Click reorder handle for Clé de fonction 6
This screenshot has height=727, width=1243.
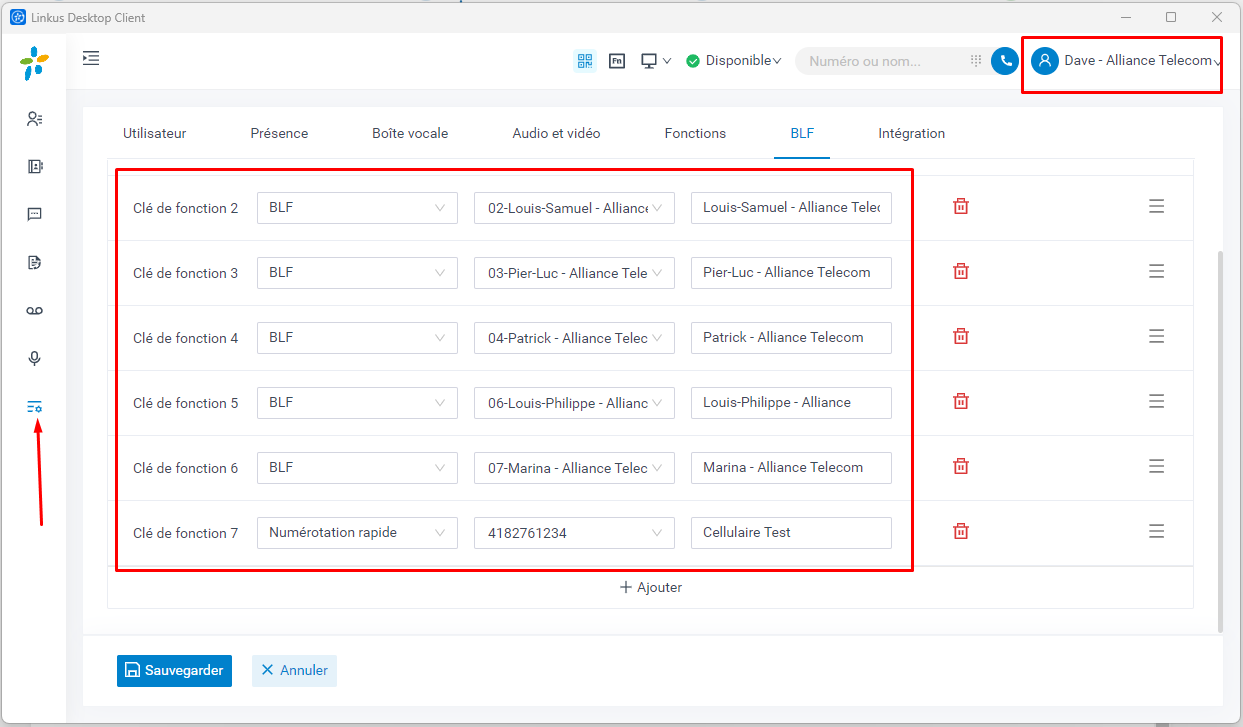click(x=1156, y=466)
